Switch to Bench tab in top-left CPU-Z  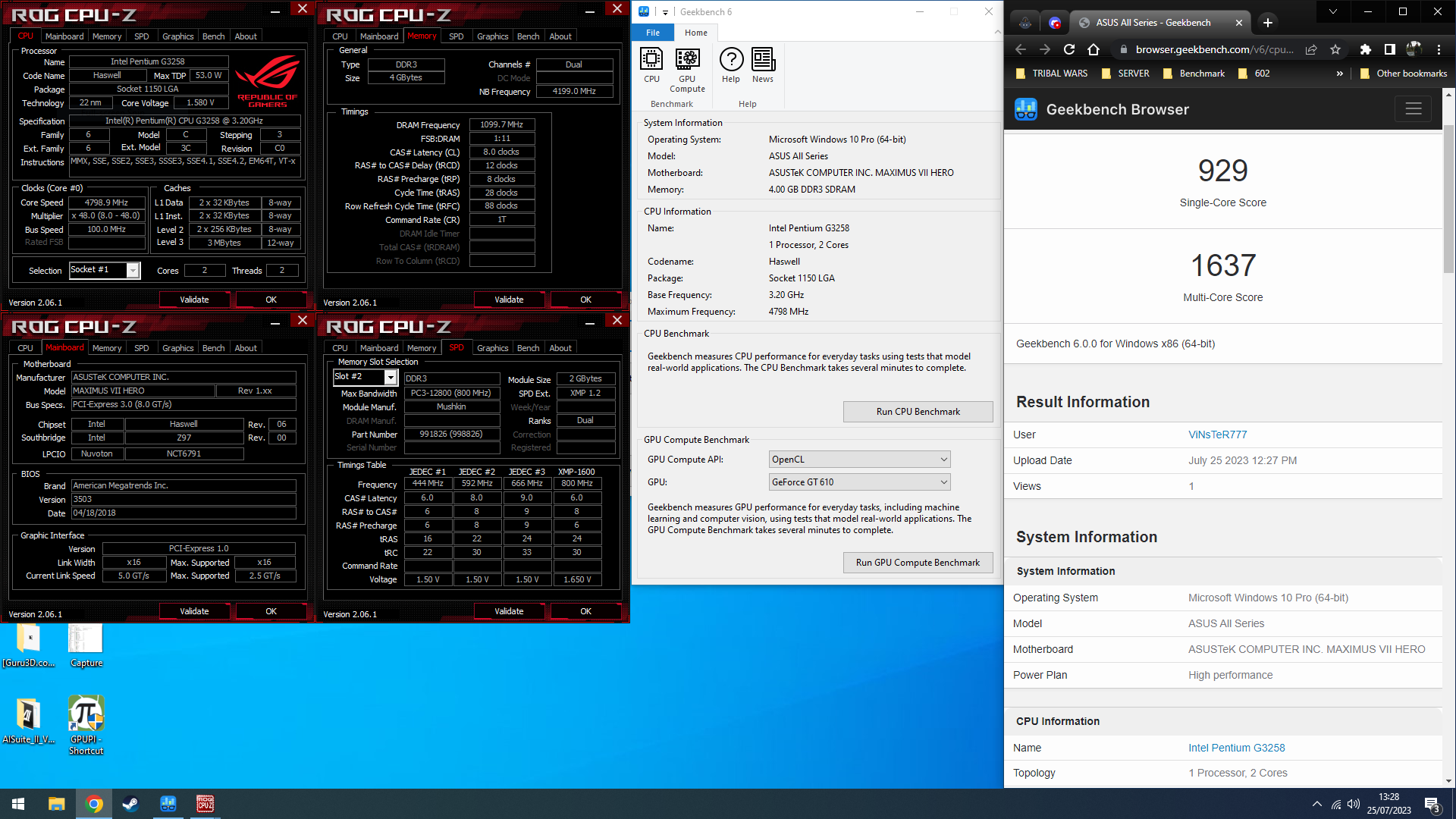coord(213,36)
